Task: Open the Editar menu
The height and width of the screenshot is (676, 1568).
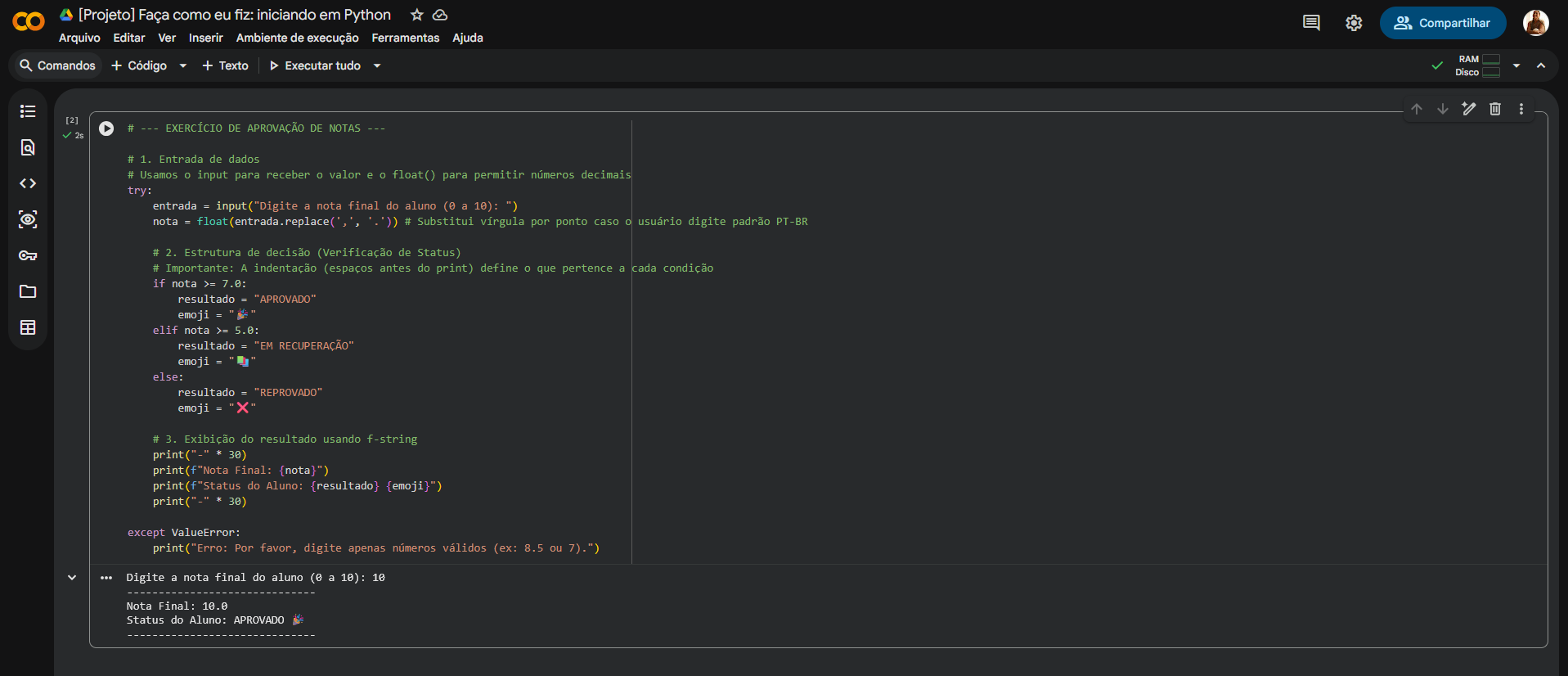Action: pyautogui.click(x=129, y=38)
